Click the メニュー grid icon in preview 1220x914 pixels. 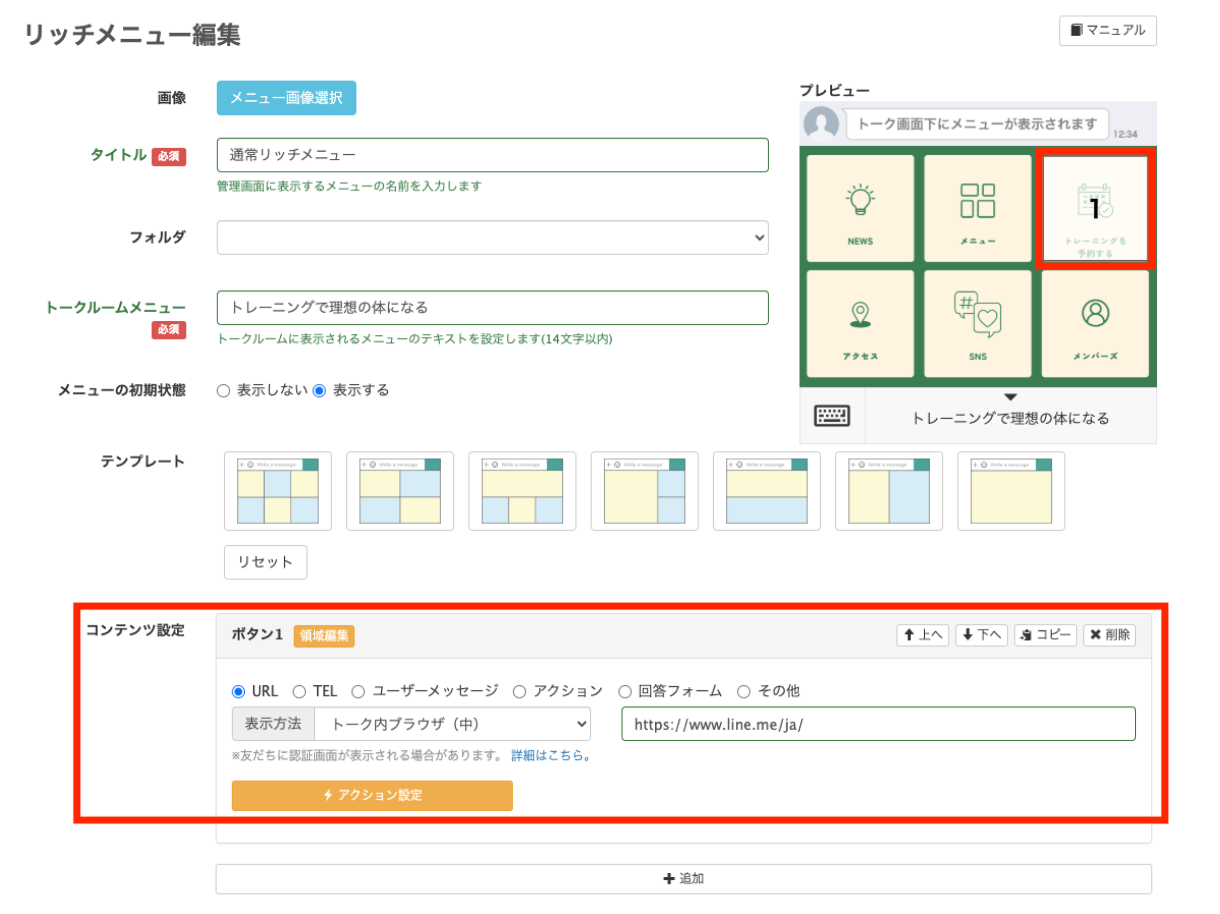(x=977, y=200)
